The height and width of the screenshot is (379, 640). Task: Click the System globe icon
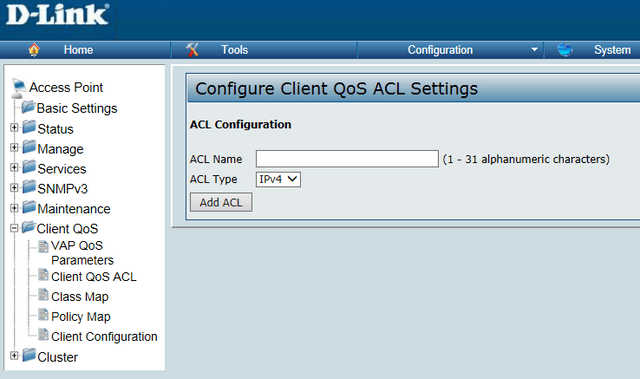pyautogui.click(x=565, y=50)
